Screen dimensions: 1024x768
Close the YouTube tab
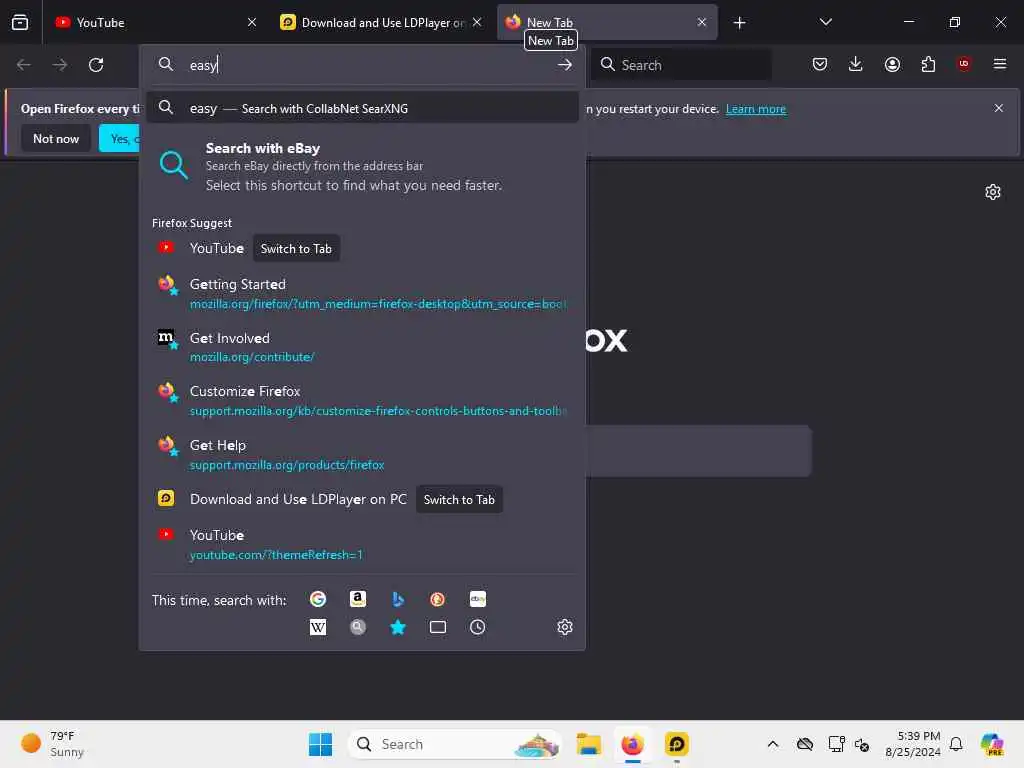tap(252, 22)
